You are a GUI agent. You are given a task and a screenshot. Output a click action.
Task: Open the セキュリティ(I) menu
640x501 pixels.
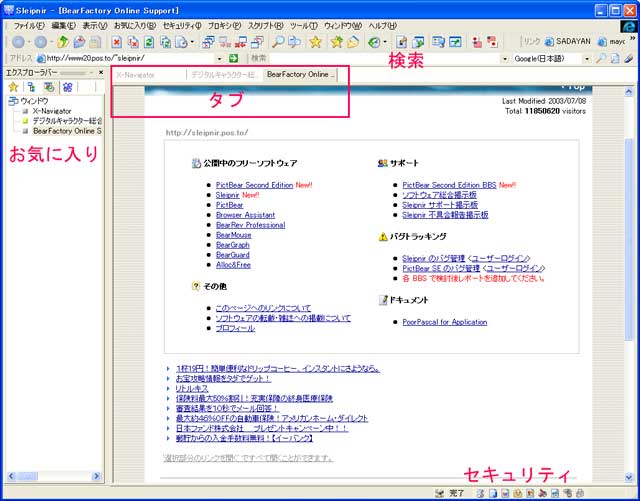tap(182, 26)
